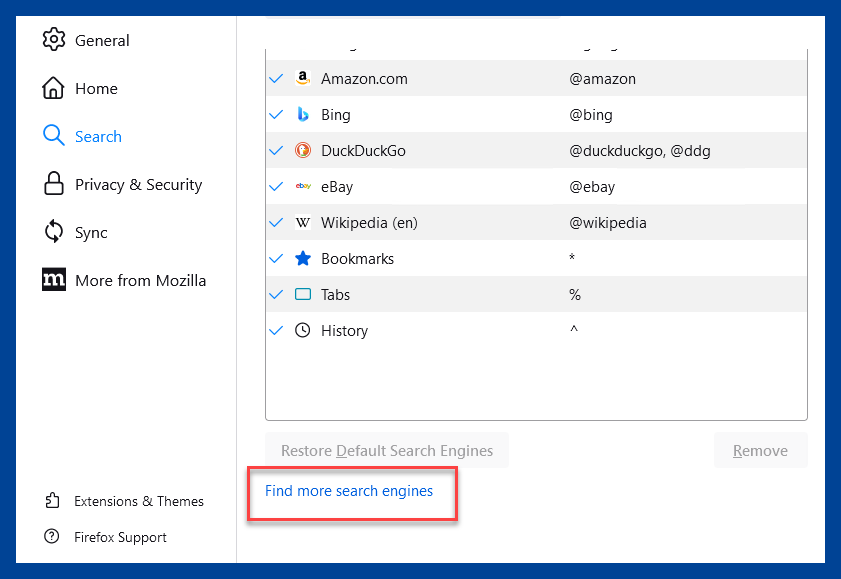
Task: Open the Search settings category
Action: pyautogui.click(x=82, y=136)
